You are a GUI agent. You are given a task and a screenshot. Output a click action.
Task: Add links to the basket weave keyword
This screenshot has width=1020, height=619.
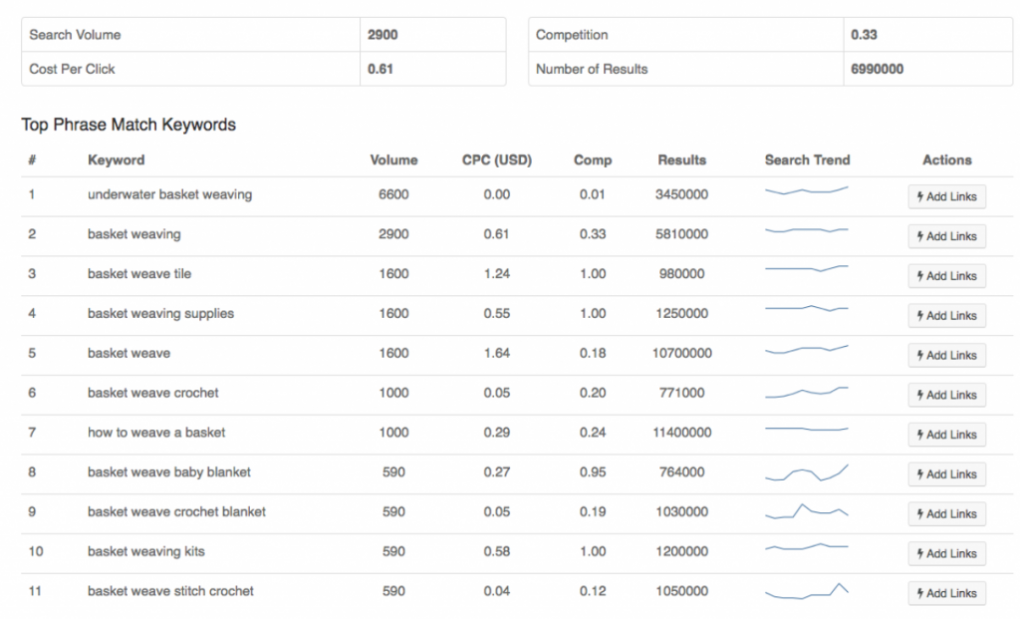946,356
